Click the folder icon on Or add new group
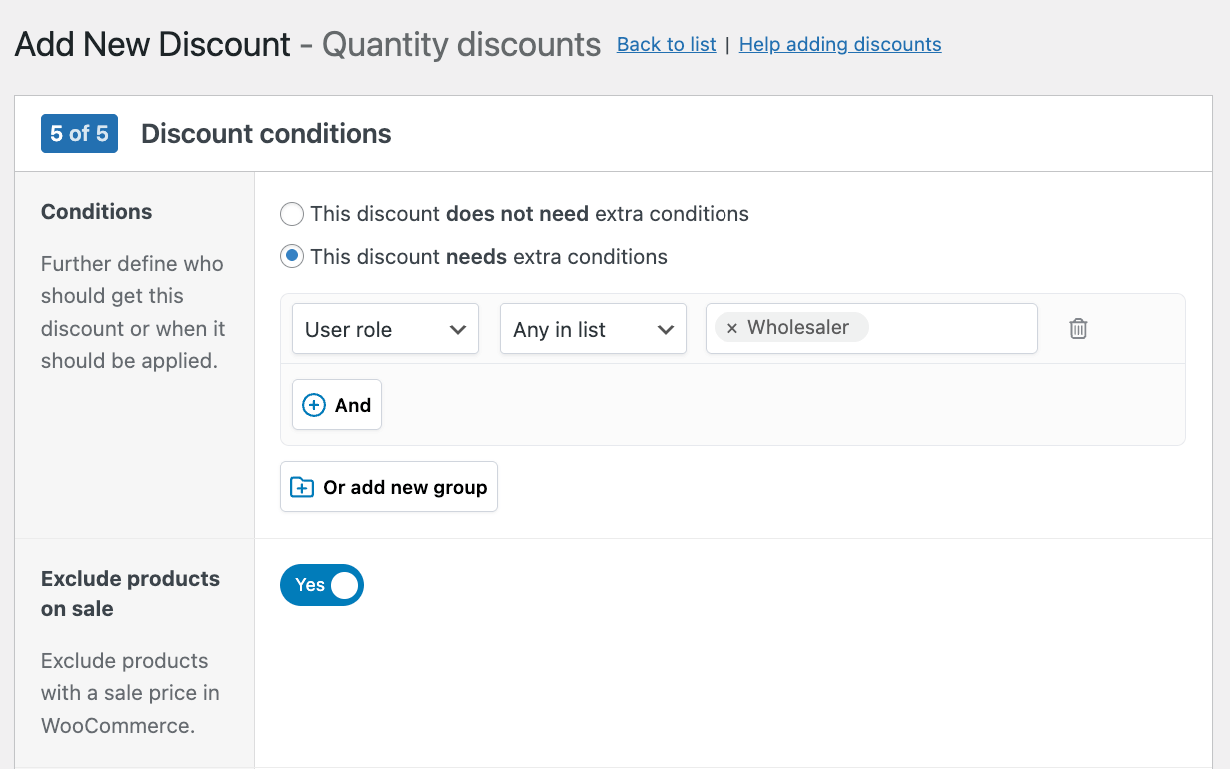The width and height of the screenshot is (1230, 769). (x=302, y=486)
